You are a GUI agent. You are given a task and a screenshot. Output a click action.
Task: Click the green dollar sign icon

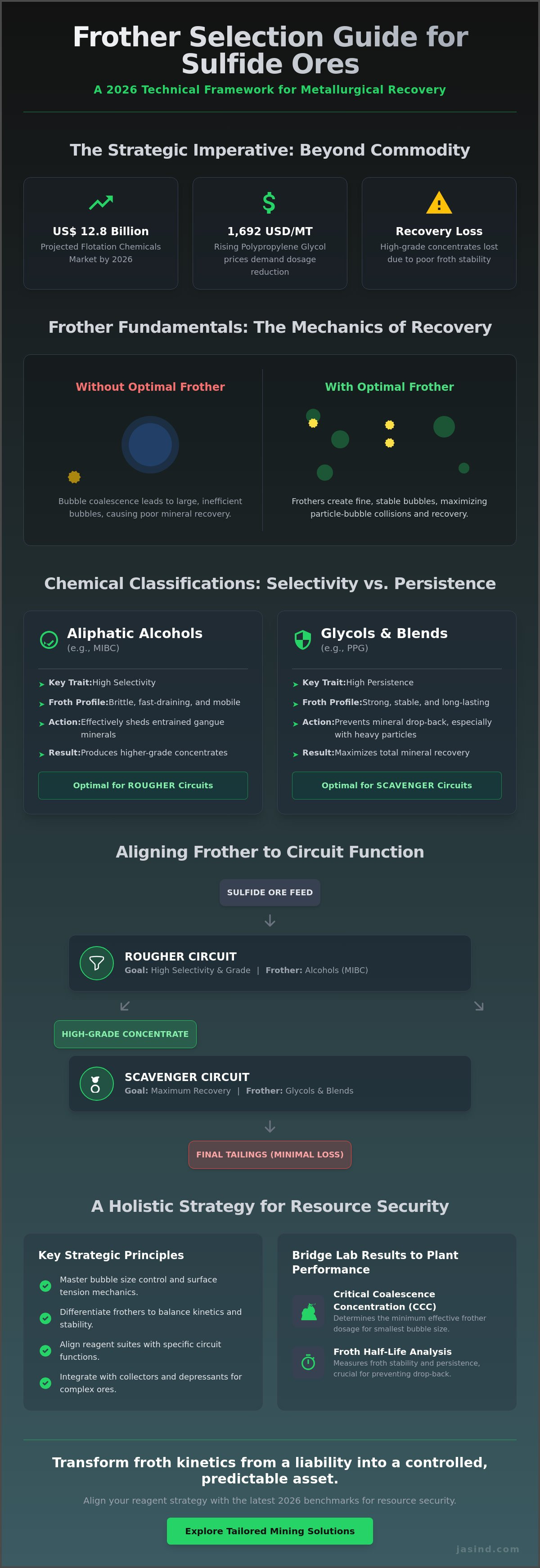click(270, 202)
